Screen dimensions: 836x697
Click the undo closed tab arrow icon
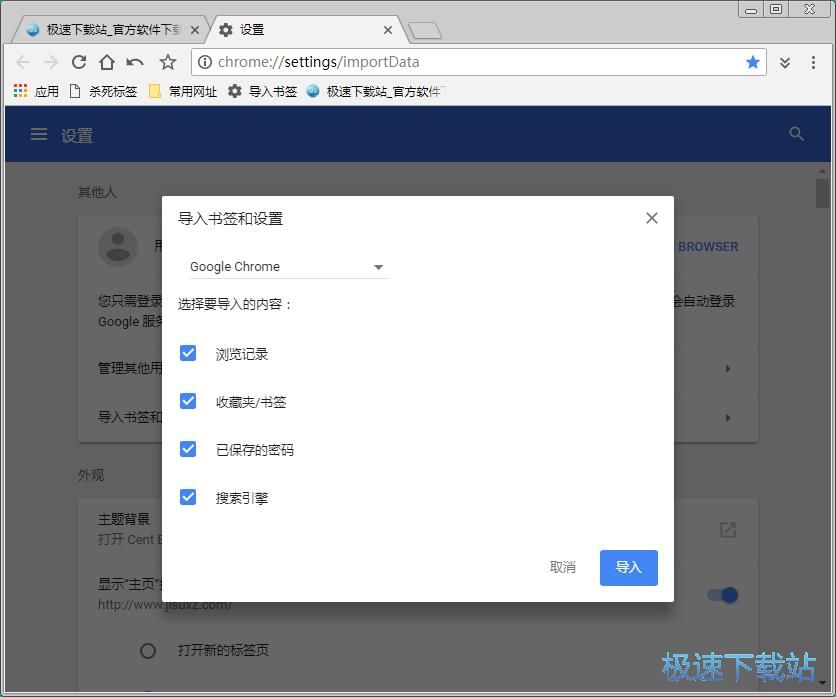pyautogui.click(x=135, y=62)
